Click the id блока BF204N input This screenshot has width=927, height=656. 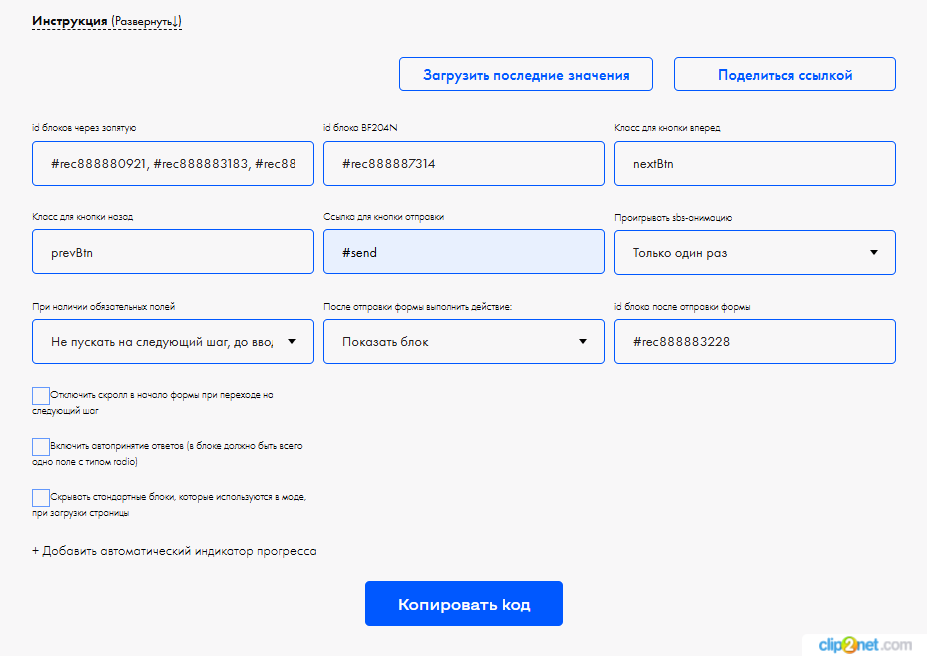click(x=463, y=164)
